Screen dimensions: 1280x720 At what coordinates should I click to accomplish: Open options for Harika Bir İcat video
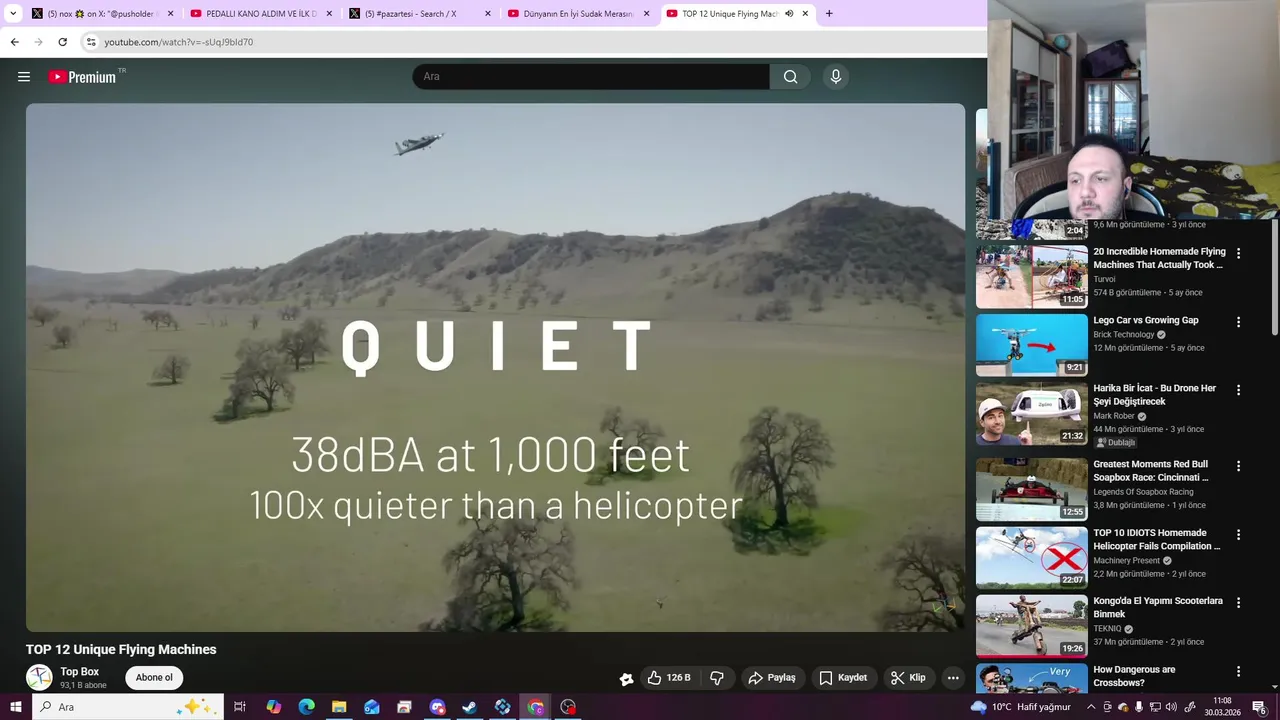pyautogui.click(x=1238, y=390)
